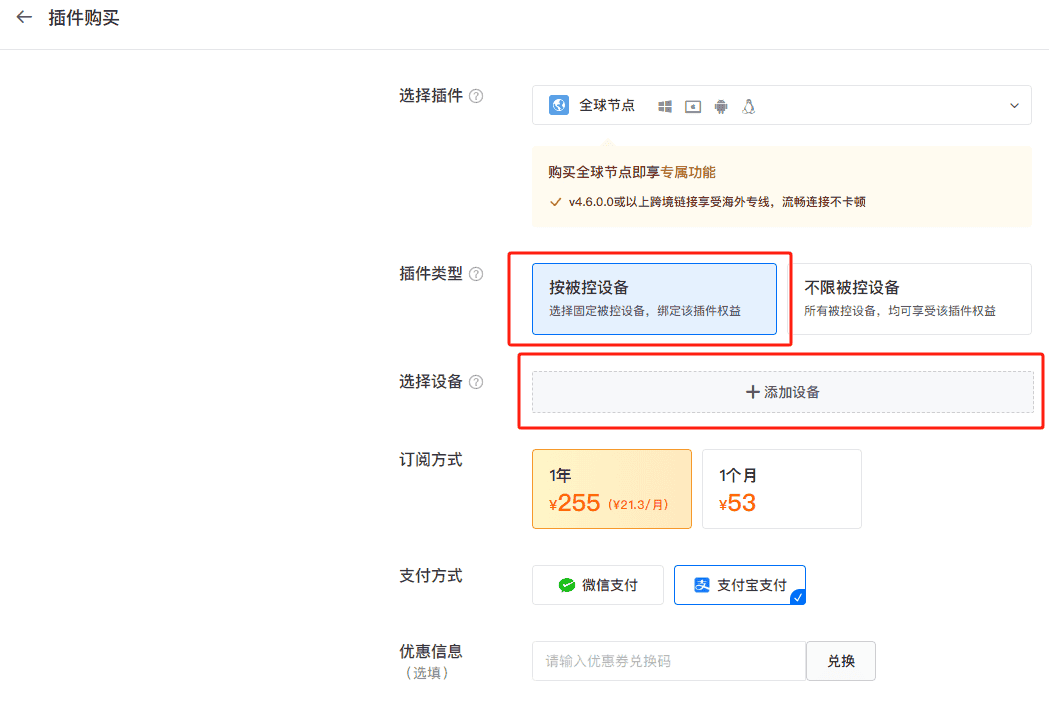Click the 选择设备 help icon
This screenshot has height=705, width=1049.
pyautogui.click(x=478, y=381)
